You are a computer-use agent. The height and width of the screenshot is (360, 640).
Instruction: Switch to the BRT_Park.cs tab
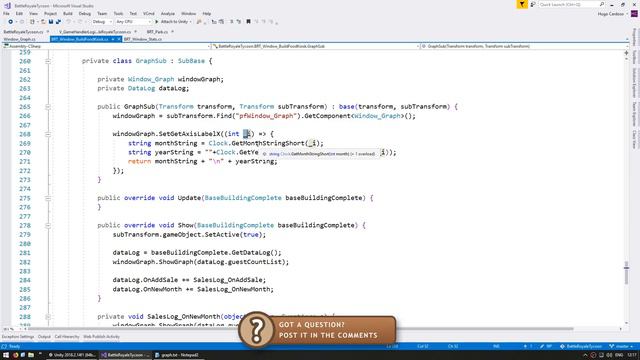point(157,32)
